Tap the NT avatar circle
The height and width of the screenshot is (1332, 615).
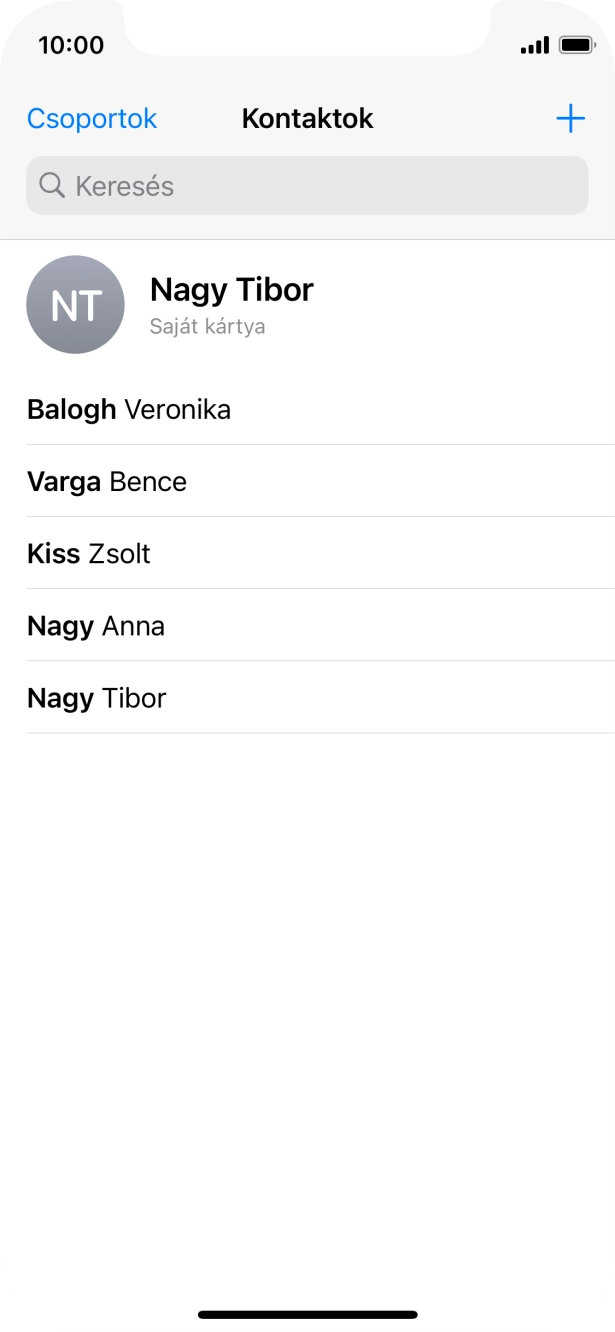[x=75, y=305]
